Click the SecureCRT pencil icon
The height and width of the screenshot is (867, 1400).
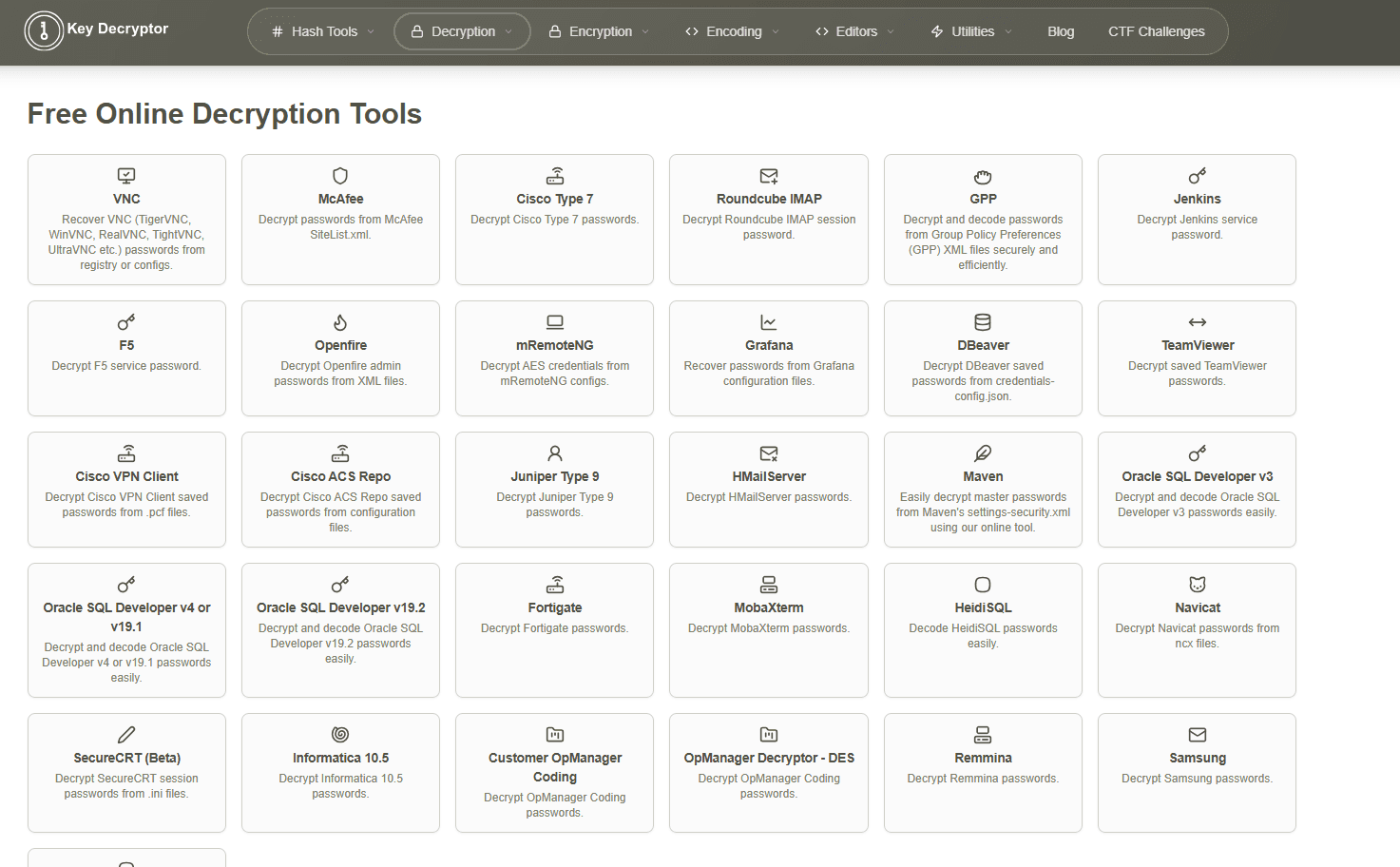(126, 735)
